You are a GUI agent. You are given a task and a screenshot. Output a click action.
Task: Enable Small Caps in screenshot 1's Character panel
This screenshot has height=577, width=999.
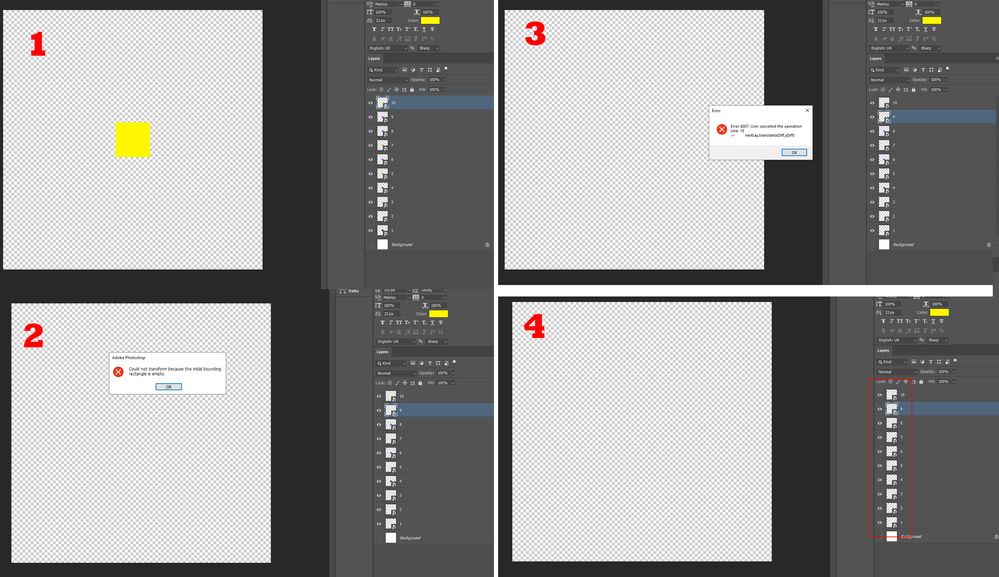click(x=399, y=29)
